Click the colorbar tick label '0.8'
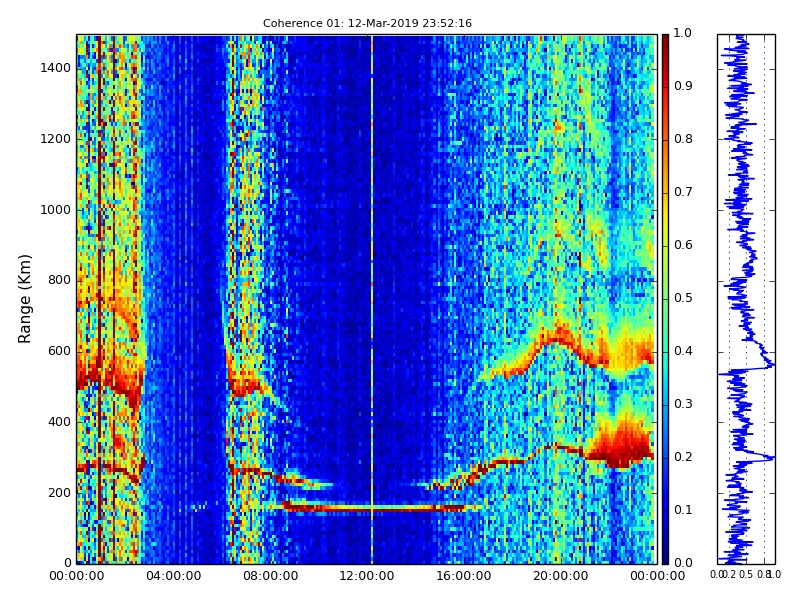Screen dimensions: 800x600 [683, 139]
